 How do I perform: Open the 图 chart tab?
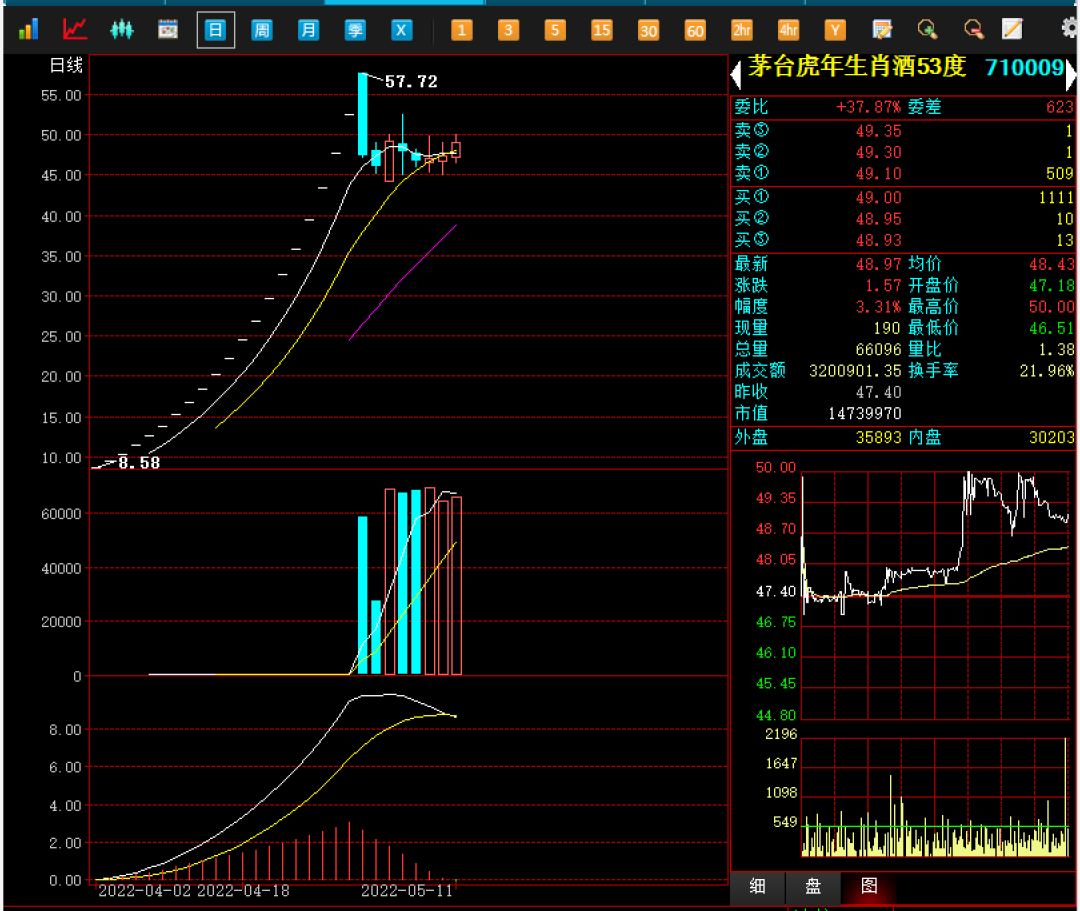click(x=869, y=887)
